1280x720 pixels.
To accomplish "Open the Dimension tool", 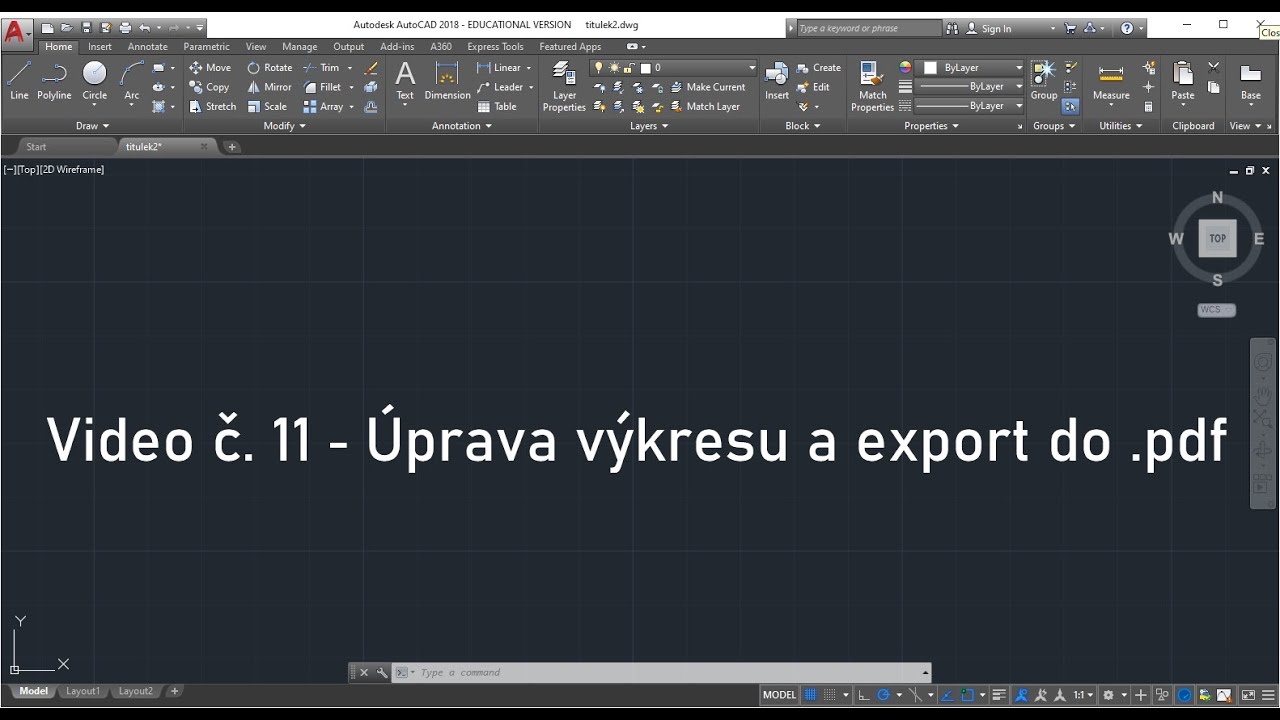I will click(x=447, y=81).
